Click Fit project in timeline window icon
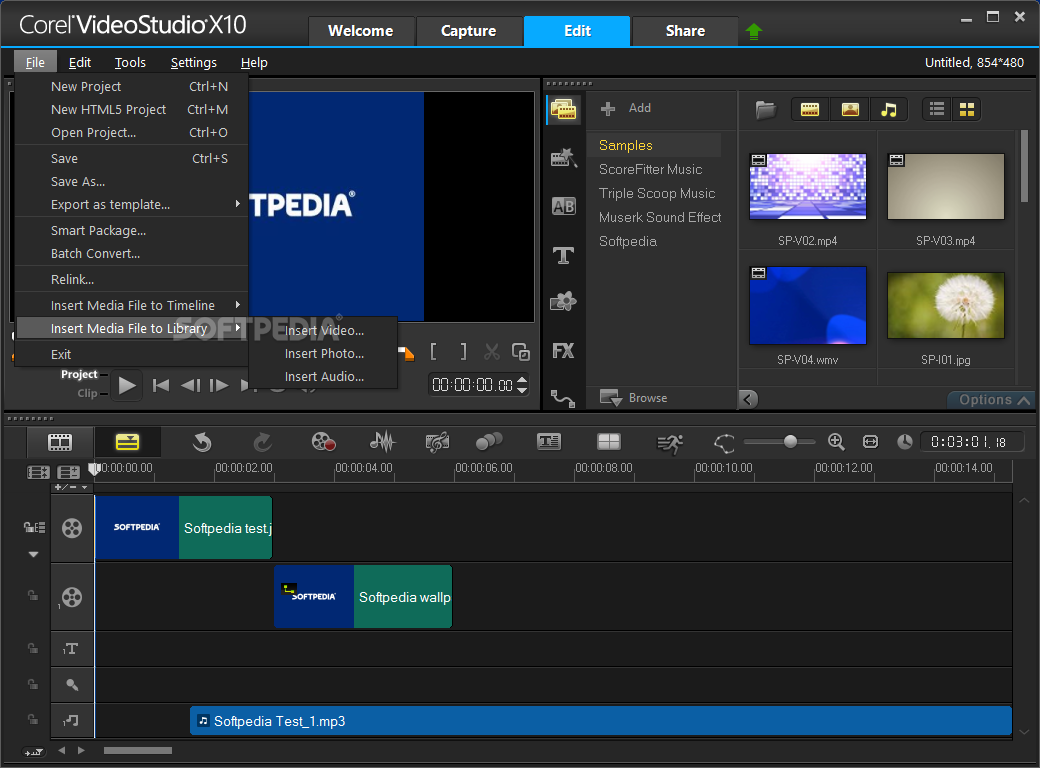1040x768 pixels. coord(870,442)
